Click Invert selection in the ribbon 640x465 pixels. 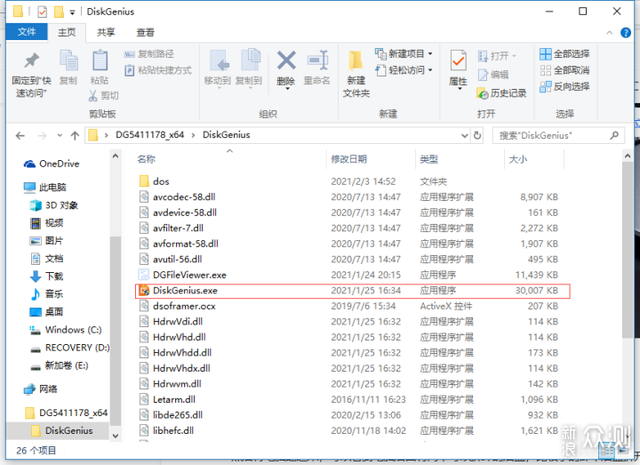tap(564, 87)
